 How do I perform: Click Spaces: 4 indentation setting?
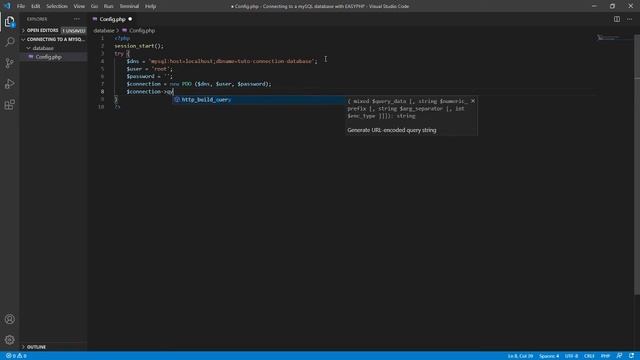pyautogui.click(x=549, y=356)
